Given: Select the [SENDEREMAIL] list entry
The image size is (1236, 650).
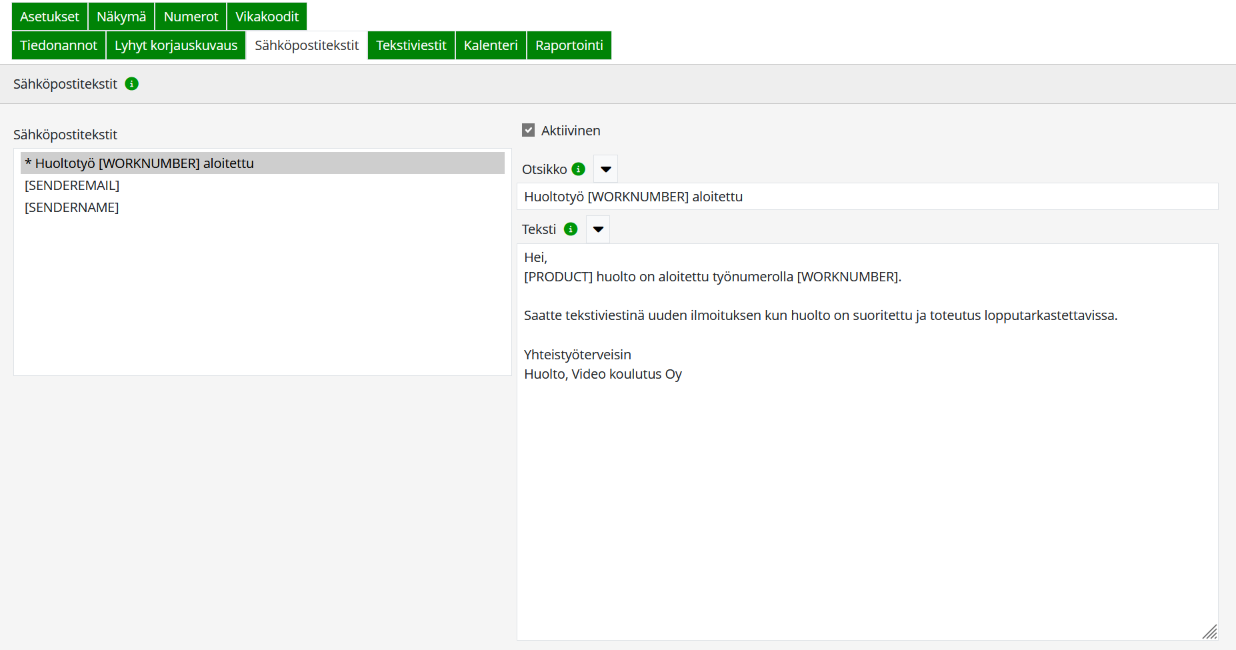Looking at the screenshot, I should [x=72, y=185].
